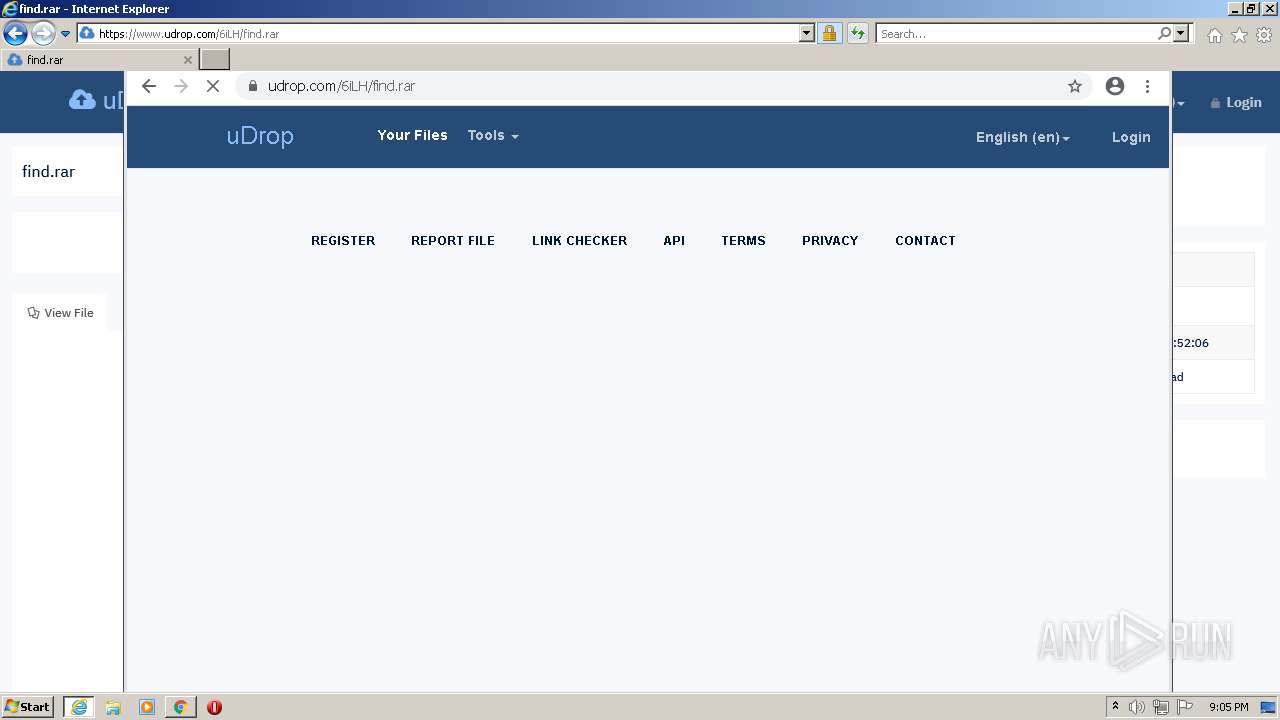Expand the IE address bar dropdown arrow
This screenshot has height=720, width=1280.
tap(807, 34)
